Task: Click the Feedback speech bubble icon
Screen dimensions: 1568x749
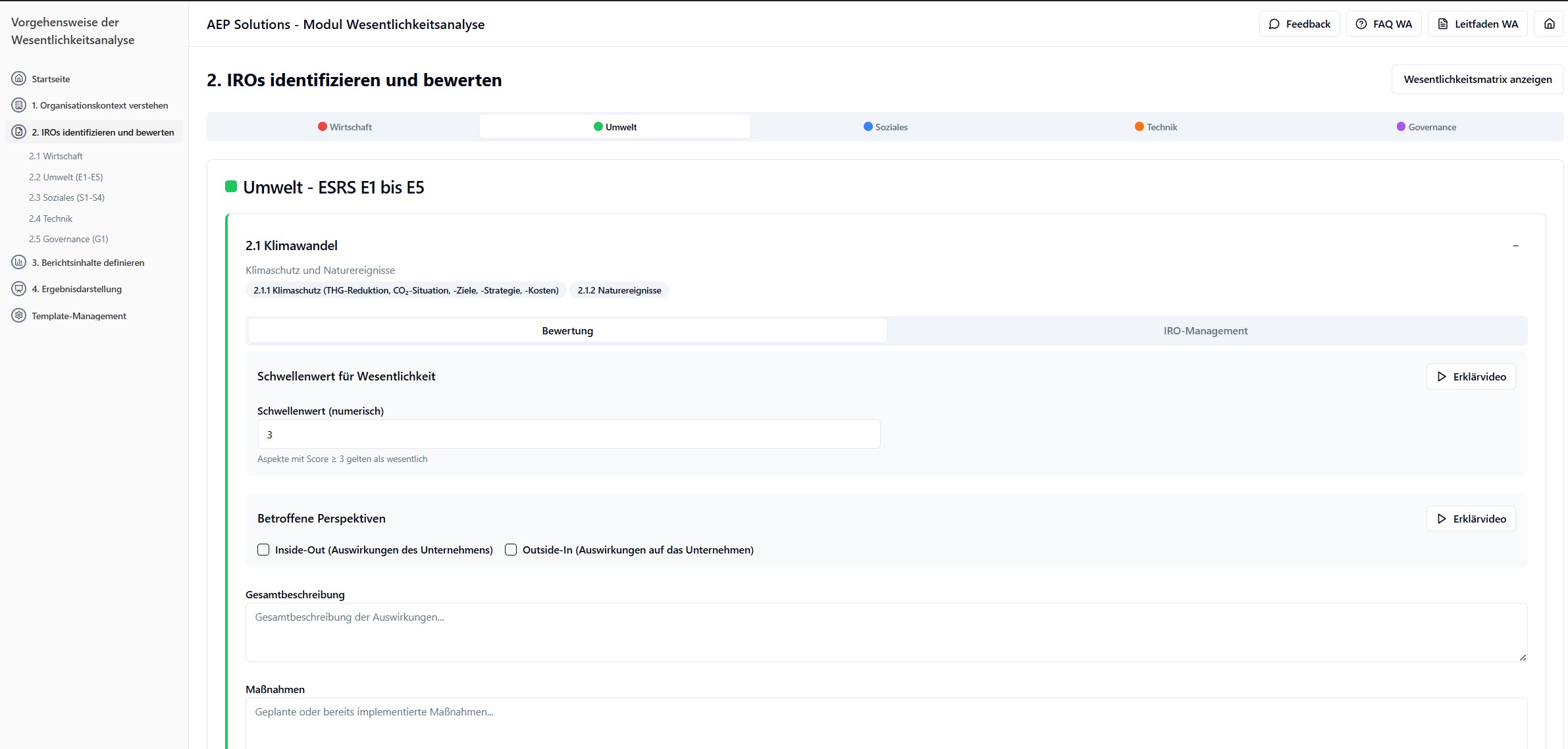Action: [x=1274, y=24]
